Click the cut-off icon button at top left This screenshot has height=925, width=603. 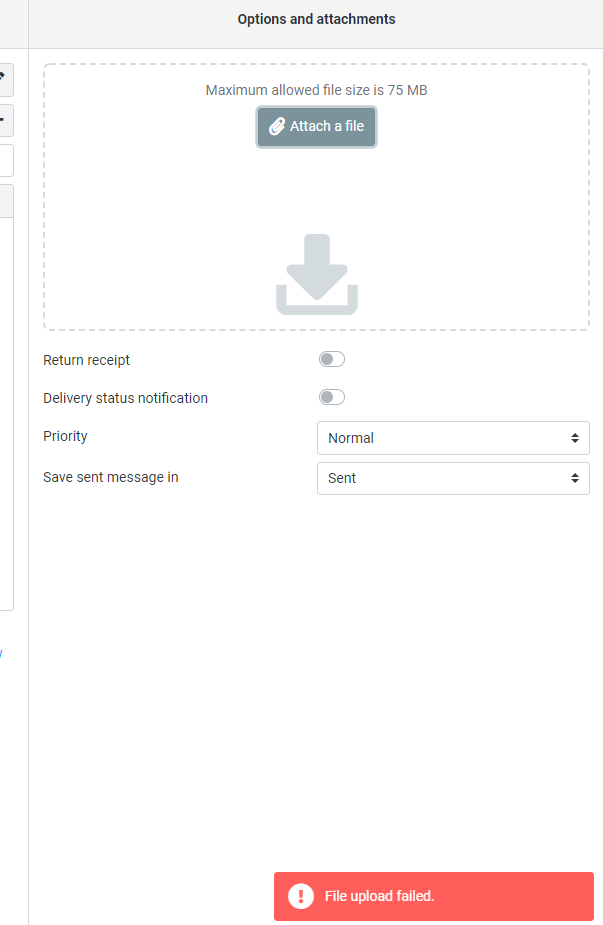[x=5, y=77]
